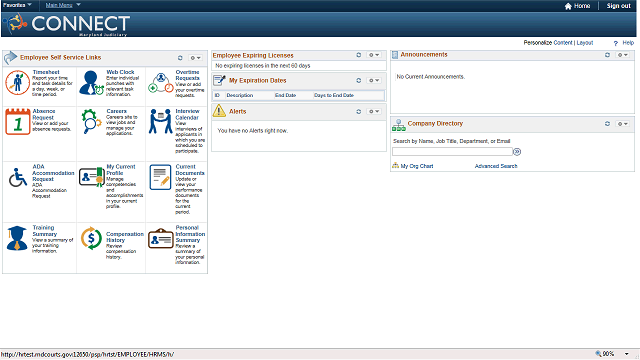
Task: Sort by the Description column header
Action: click(x=240, y=95)
